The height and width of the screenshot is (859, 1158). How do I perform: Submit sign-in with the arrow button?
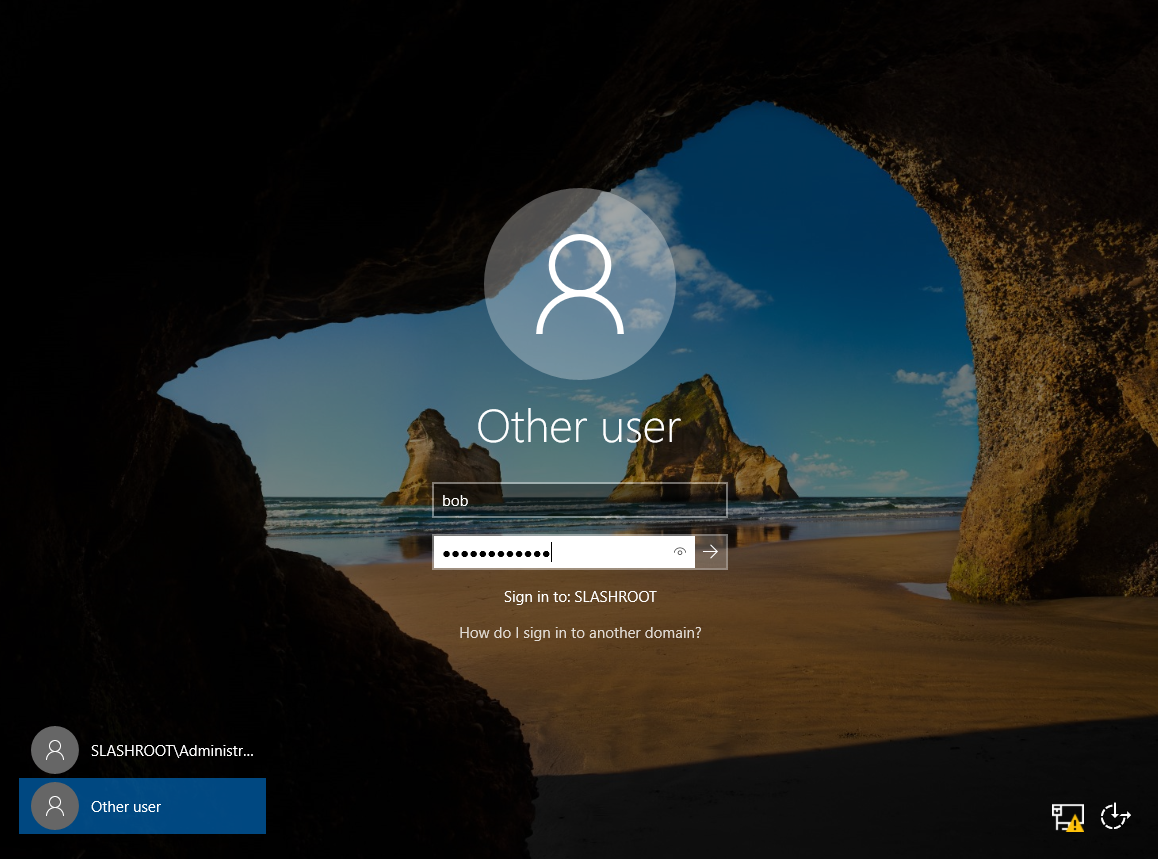click(x=711, y=552)
